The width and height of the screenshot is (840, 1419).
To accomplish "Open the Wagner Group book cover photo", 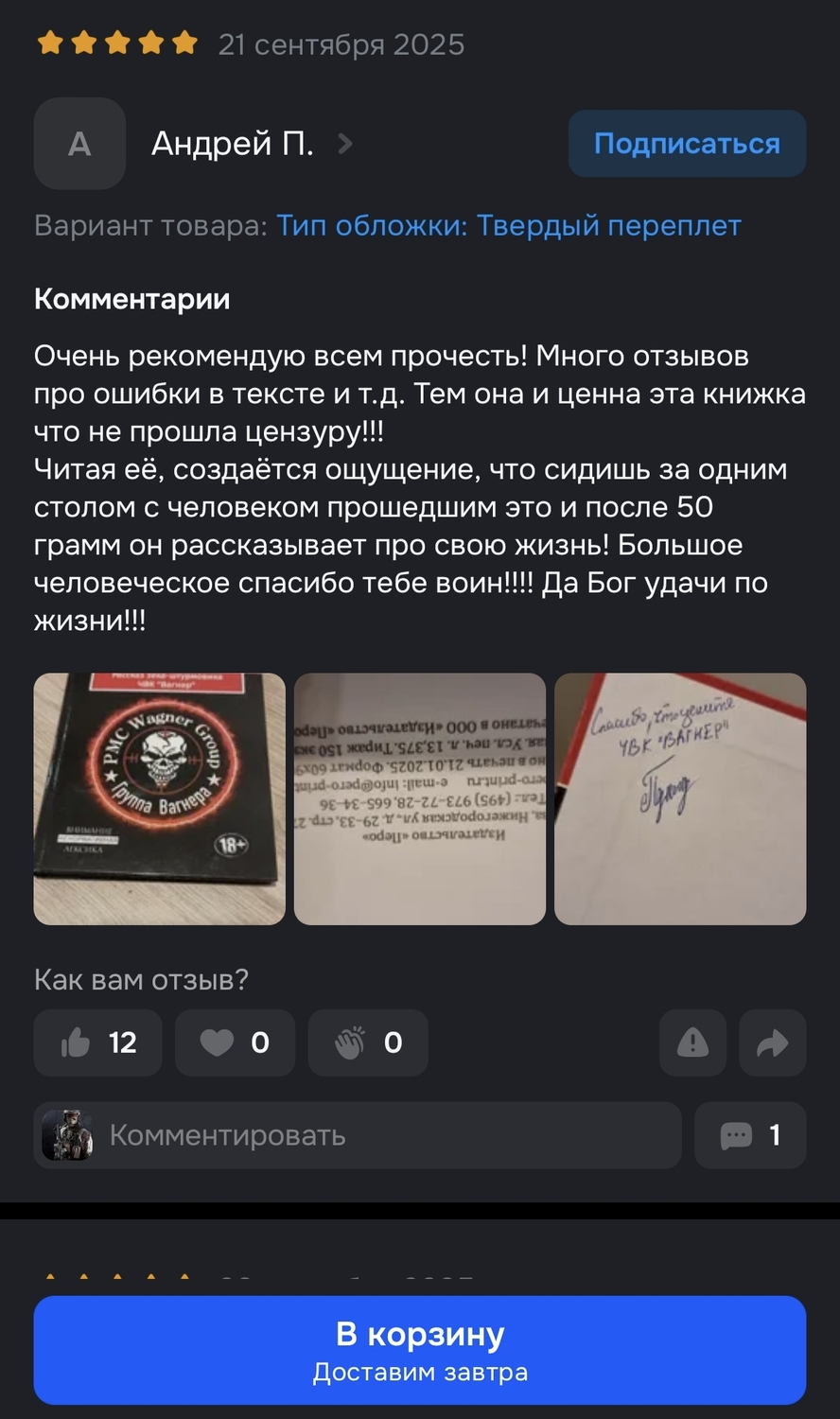I will [x=159, y=798].
